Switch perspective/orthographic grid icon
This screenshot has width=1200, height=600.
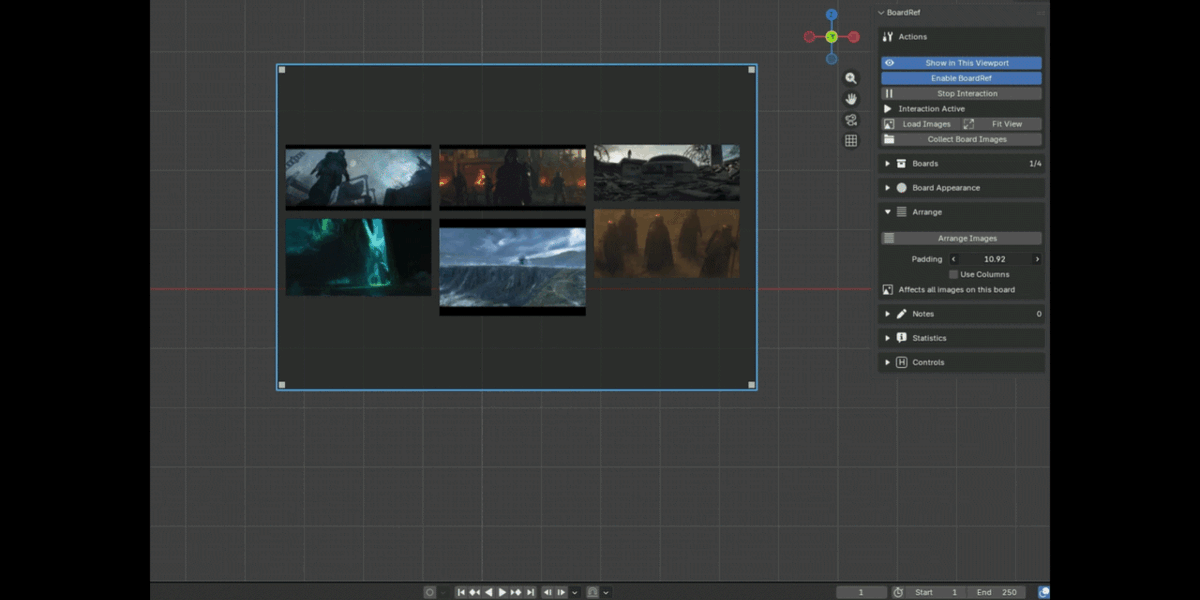pos(851,141)
